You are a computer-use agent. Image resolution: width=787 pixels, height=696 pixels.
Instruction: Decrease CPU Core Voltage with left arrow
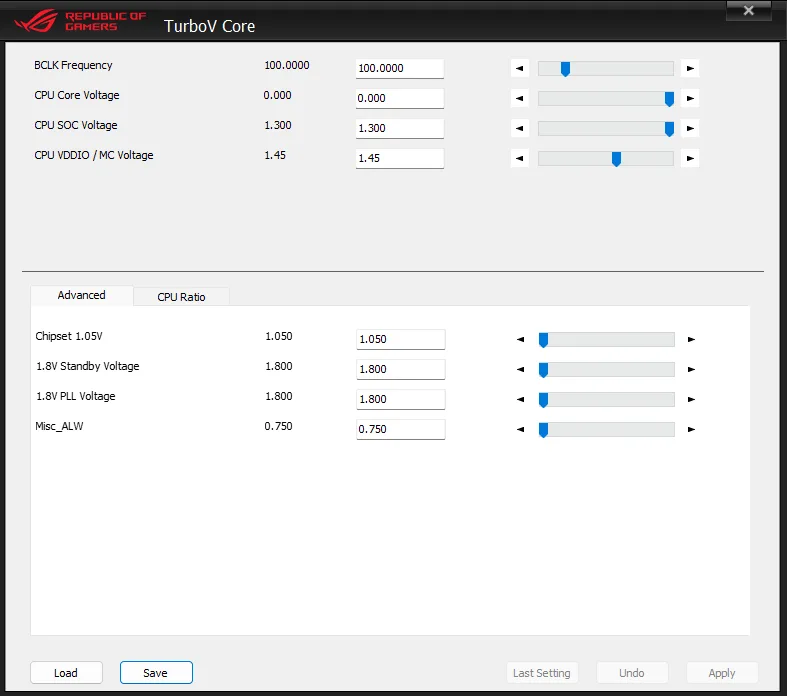click(519, 98)
